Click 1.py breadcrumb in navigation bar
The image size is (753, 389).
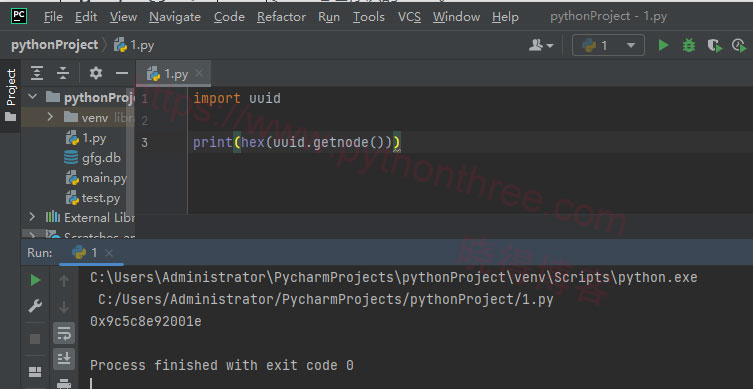click(134, 45)
